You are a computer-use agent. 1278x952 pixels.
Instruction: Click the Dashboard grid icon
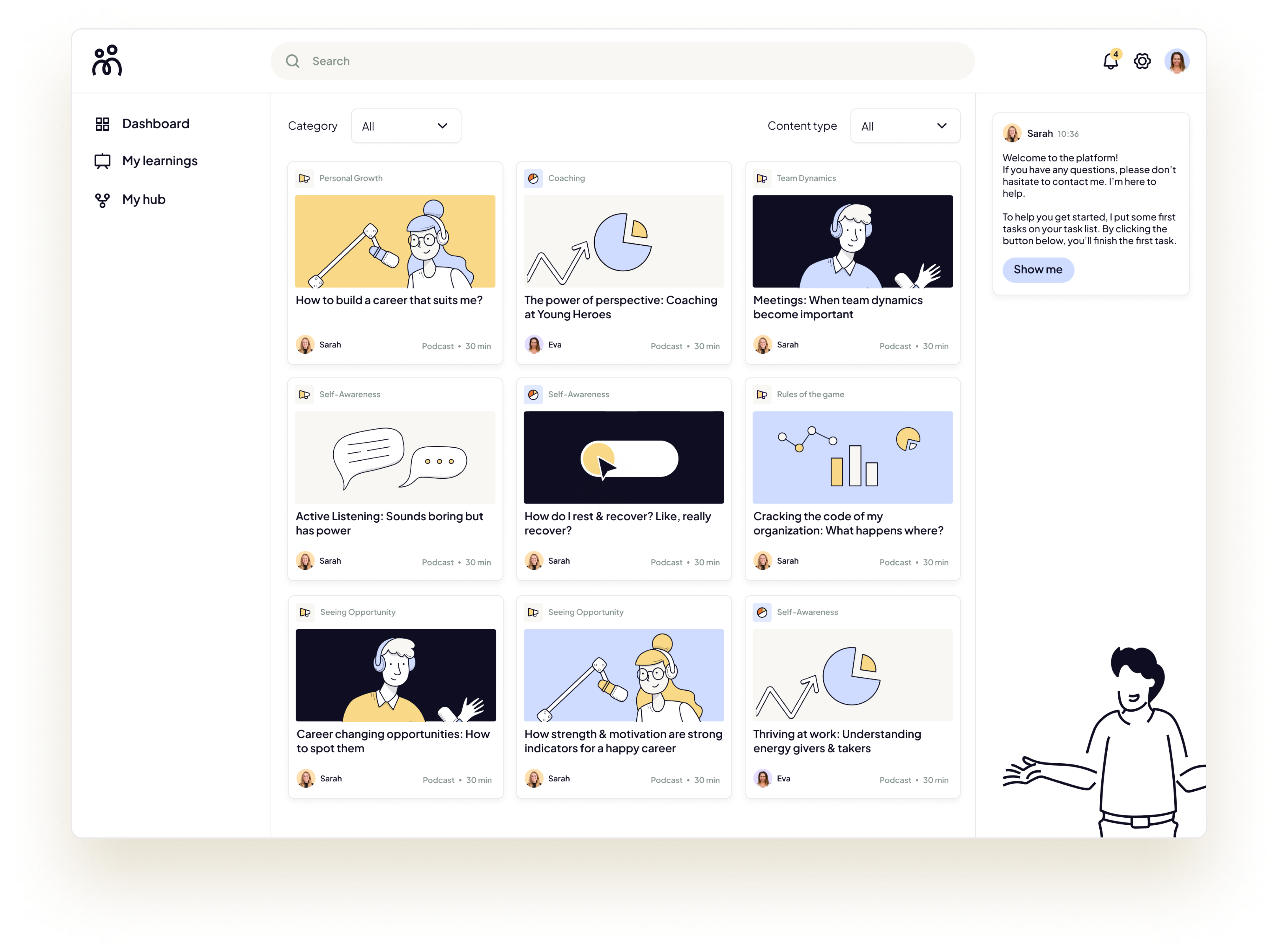(102, 124)
